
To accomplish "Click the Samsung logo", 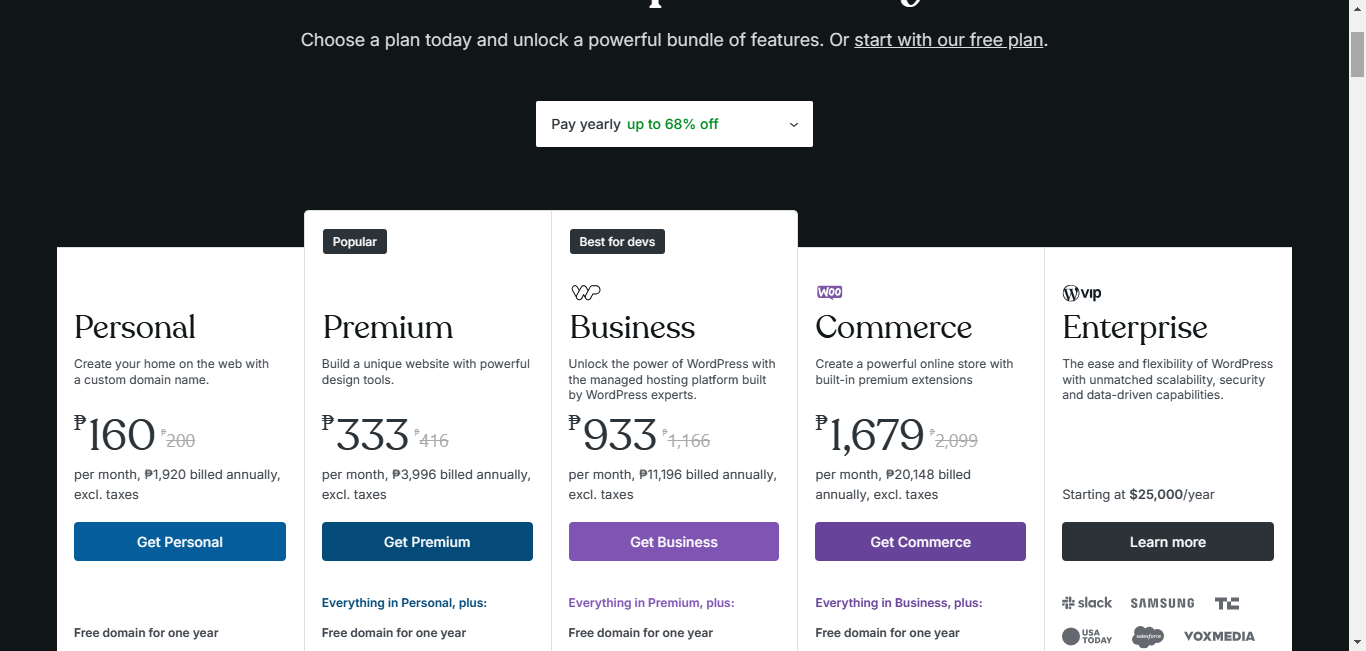I will [x=1162, y=603].
